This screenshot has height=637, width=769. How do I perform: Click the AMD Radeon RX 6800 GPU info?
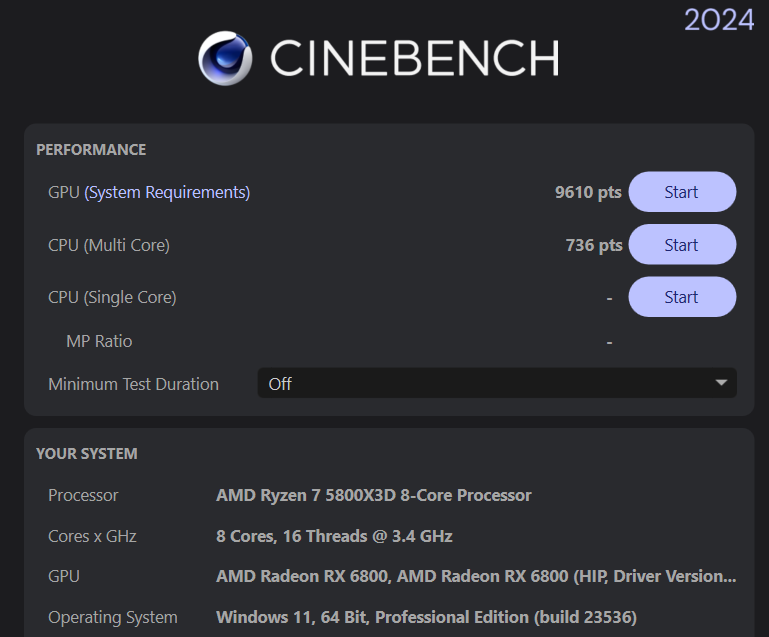pos(476,576)
